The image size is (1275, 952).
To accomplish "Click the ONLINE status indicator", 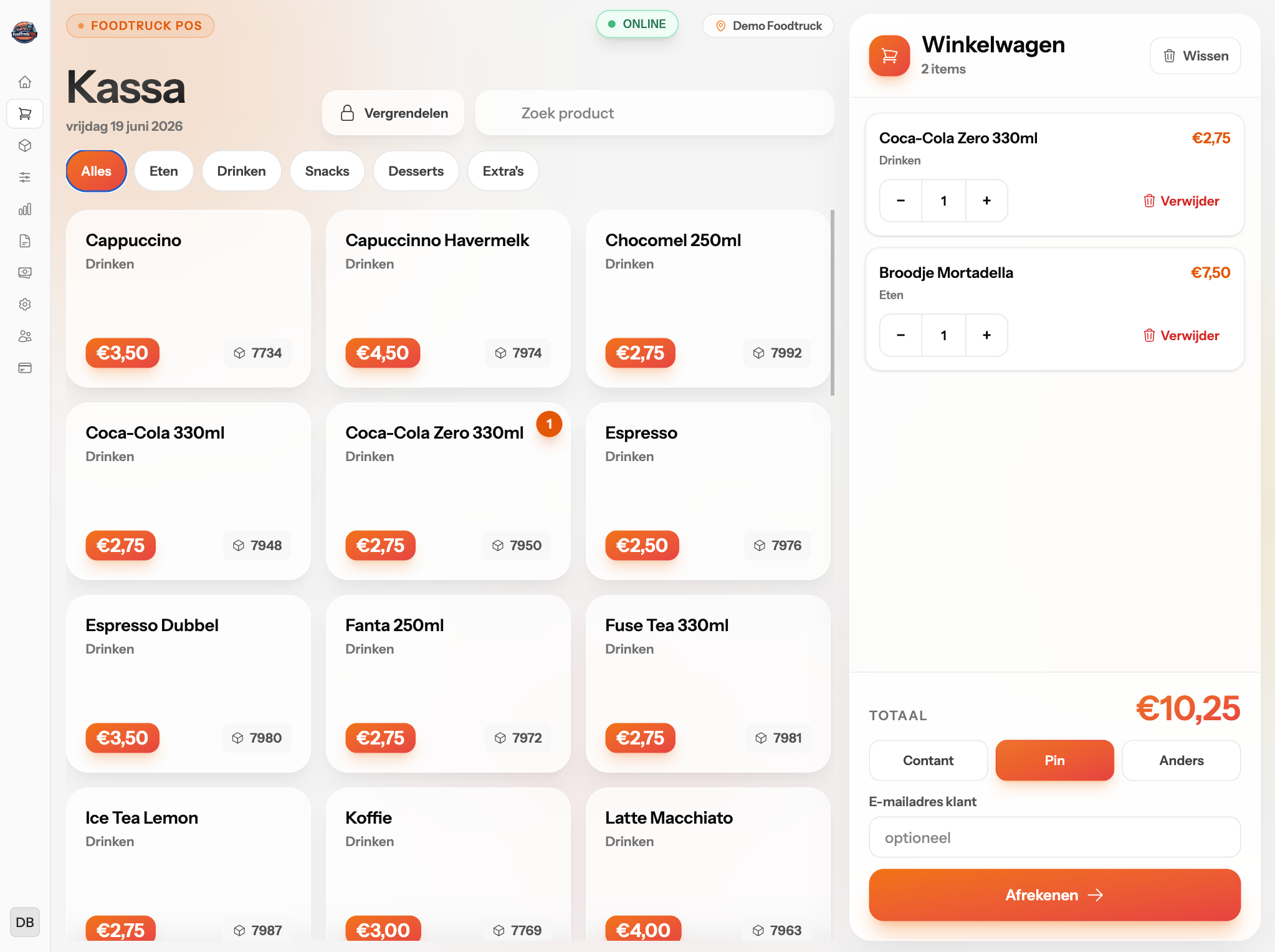I will click(x=637, y=24).
